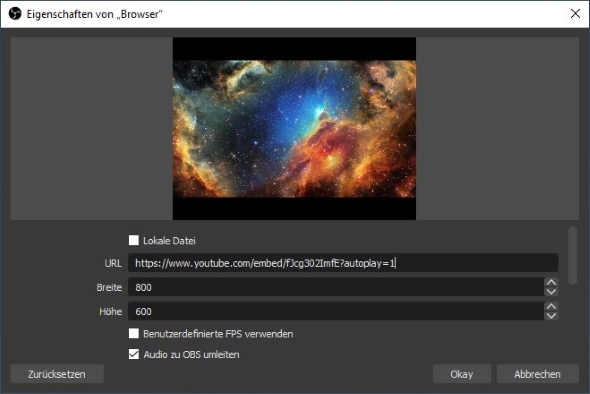Click the properties panel vertical scrollbar
This screenshot has height=394, width=590.
(x=572, y=255)
